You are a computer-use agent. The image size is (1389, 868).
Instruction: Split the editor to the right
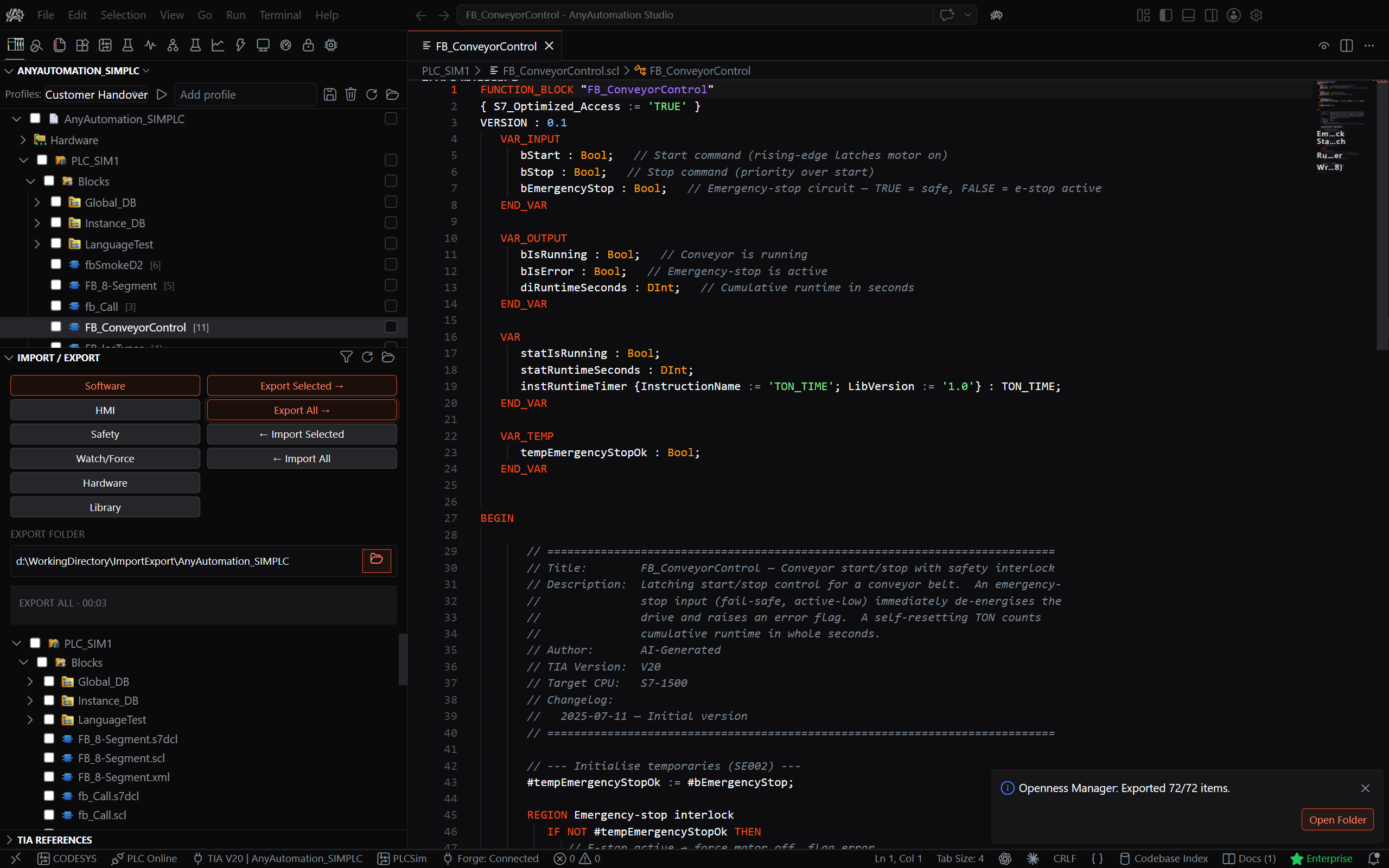click(1347, 46)
